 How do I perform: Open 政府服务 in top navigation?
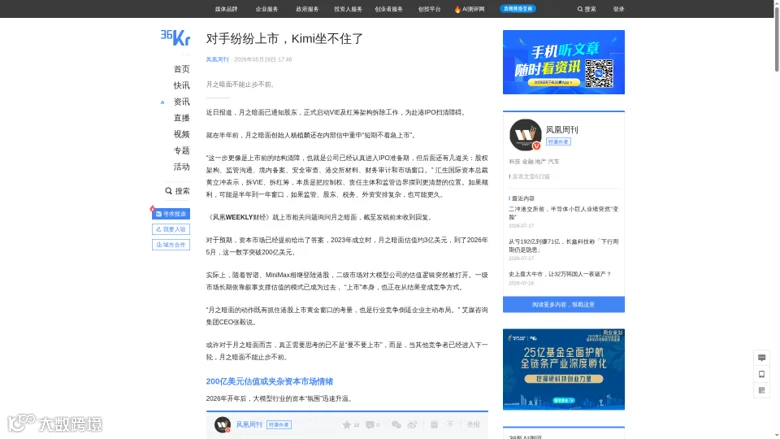[x=307, y=9]
